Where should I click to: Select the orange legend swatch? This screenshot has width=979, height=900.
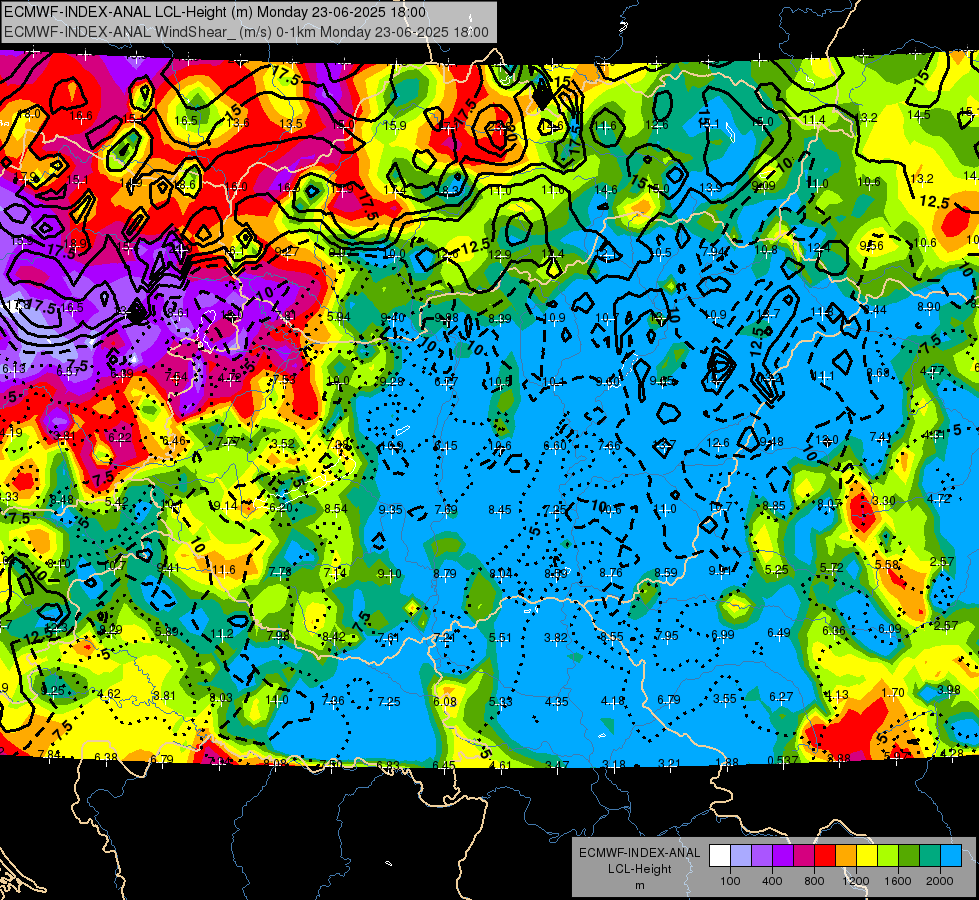pos(845,856)
